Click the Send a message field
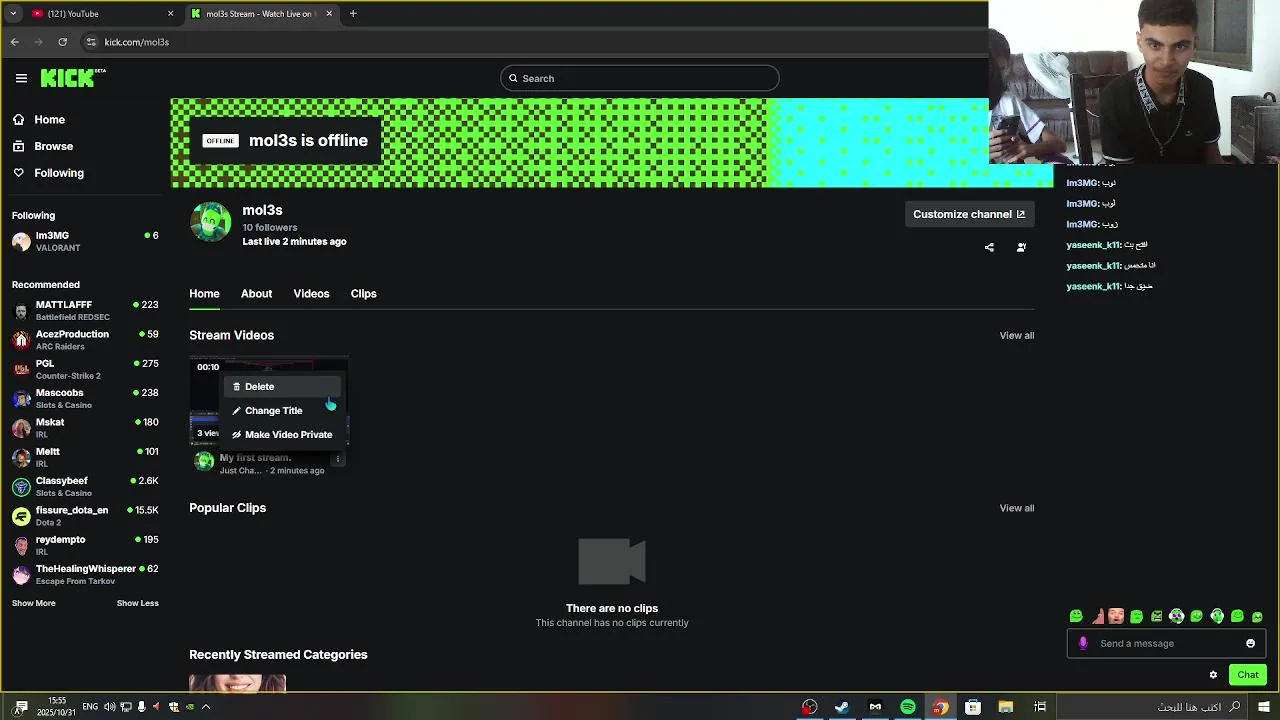 1166,643
